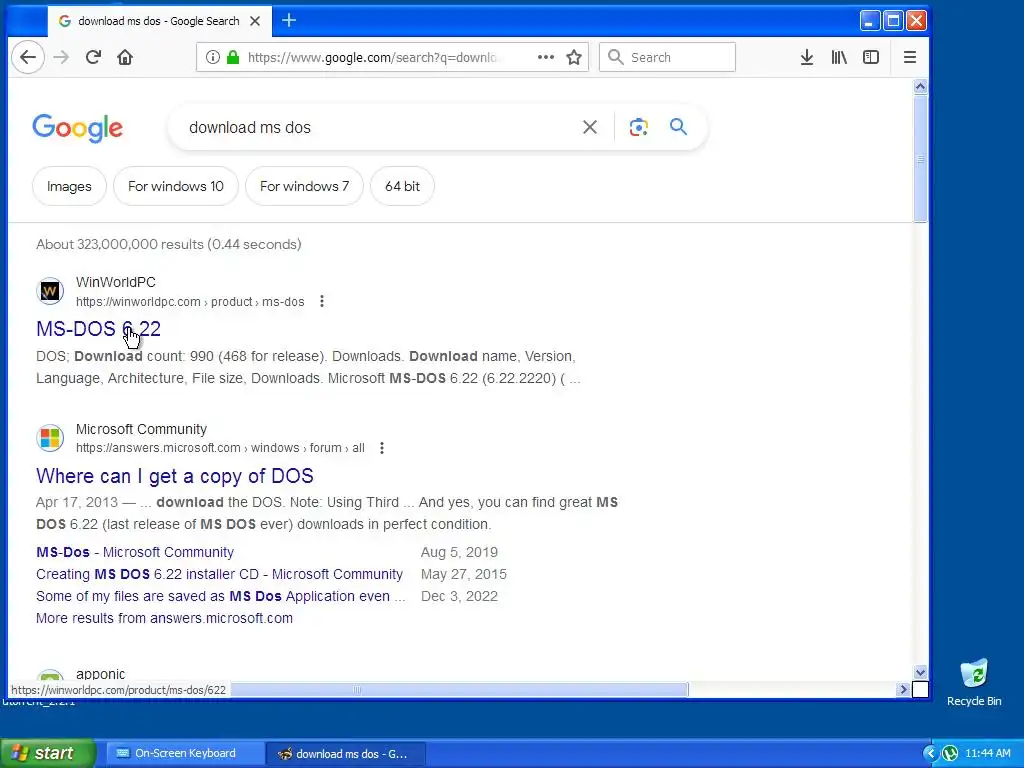Click the Google logo
Viewport: 1024px width, 768px height.
[78, 128]
